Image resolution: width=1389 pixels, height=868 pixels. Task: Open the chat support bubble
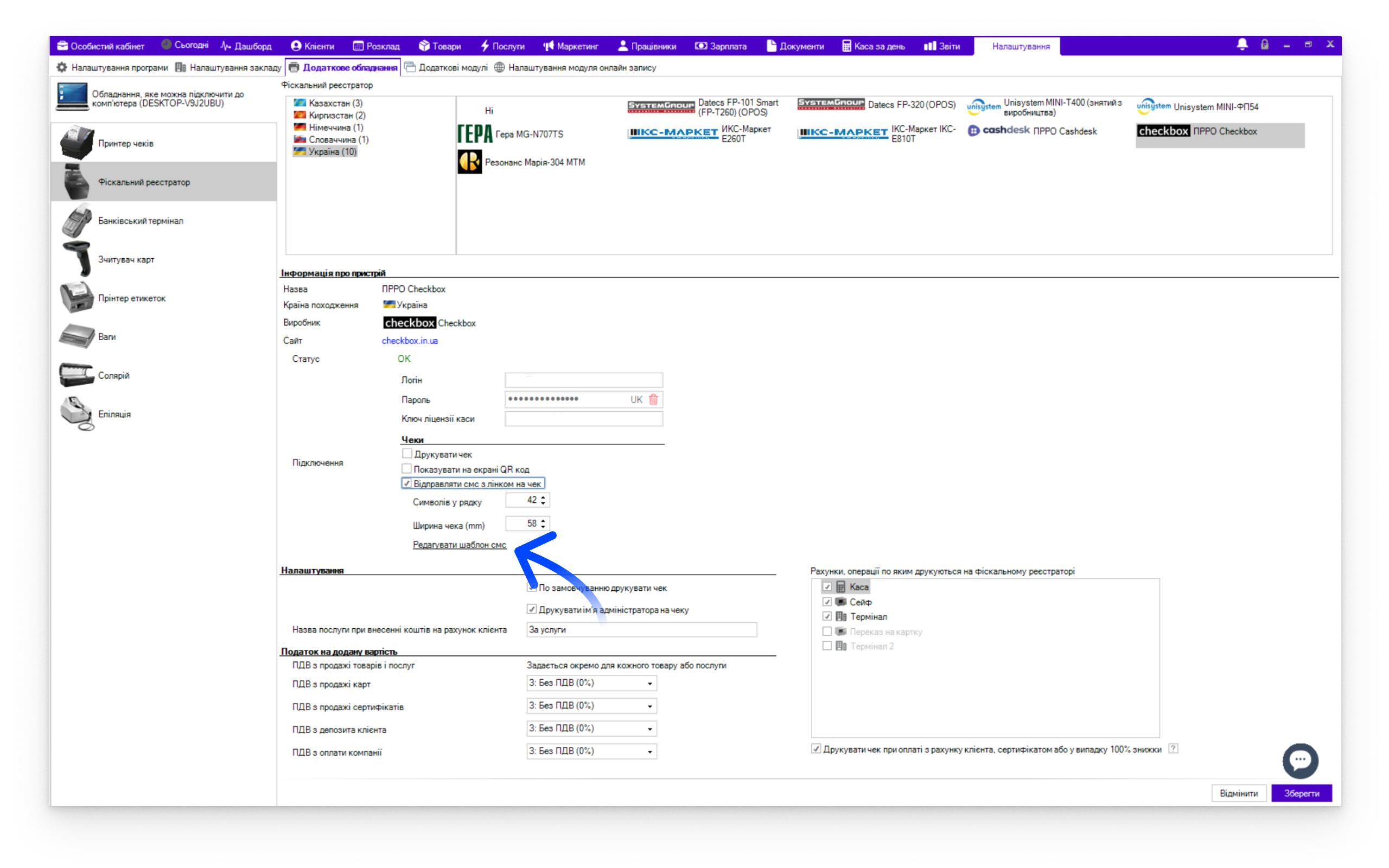[x=1300, y=761]
